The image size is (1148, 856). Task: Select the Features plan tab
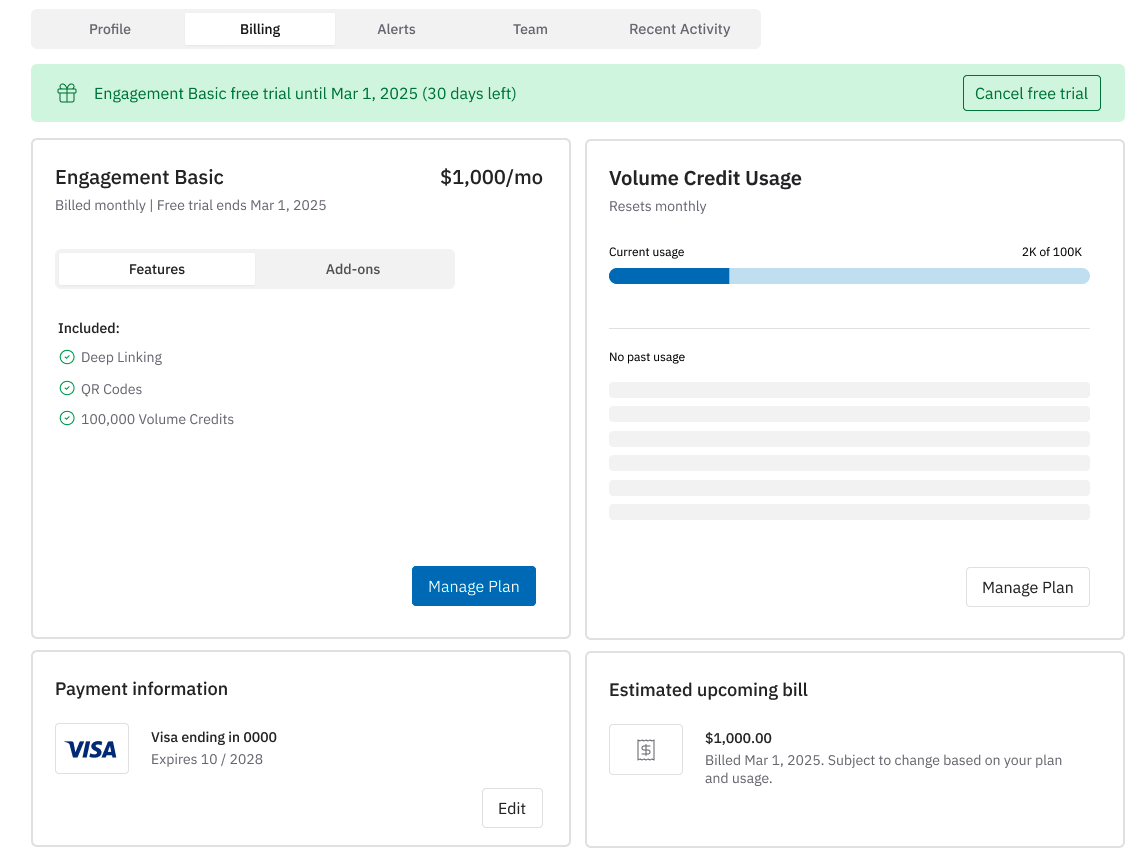157,269
